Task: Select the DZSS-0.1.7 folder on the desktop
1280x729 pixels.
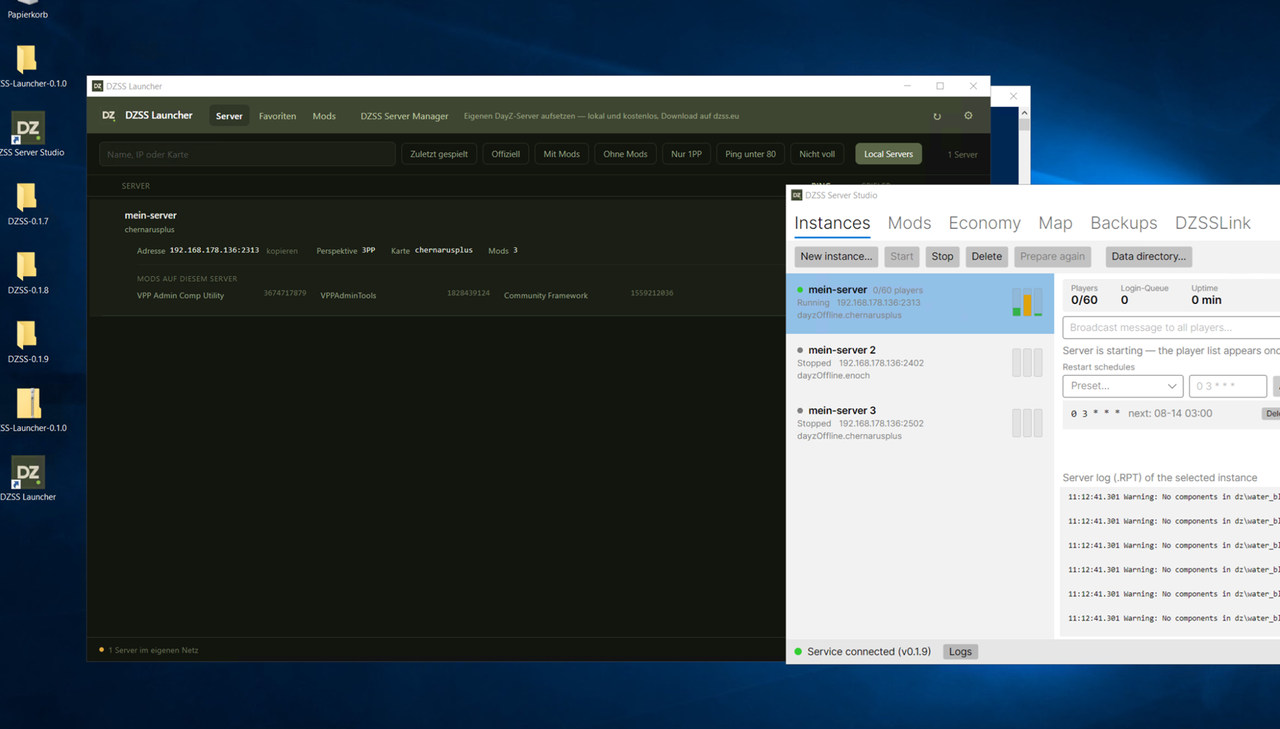Action: pyautogui.click(x=28, y=203)
